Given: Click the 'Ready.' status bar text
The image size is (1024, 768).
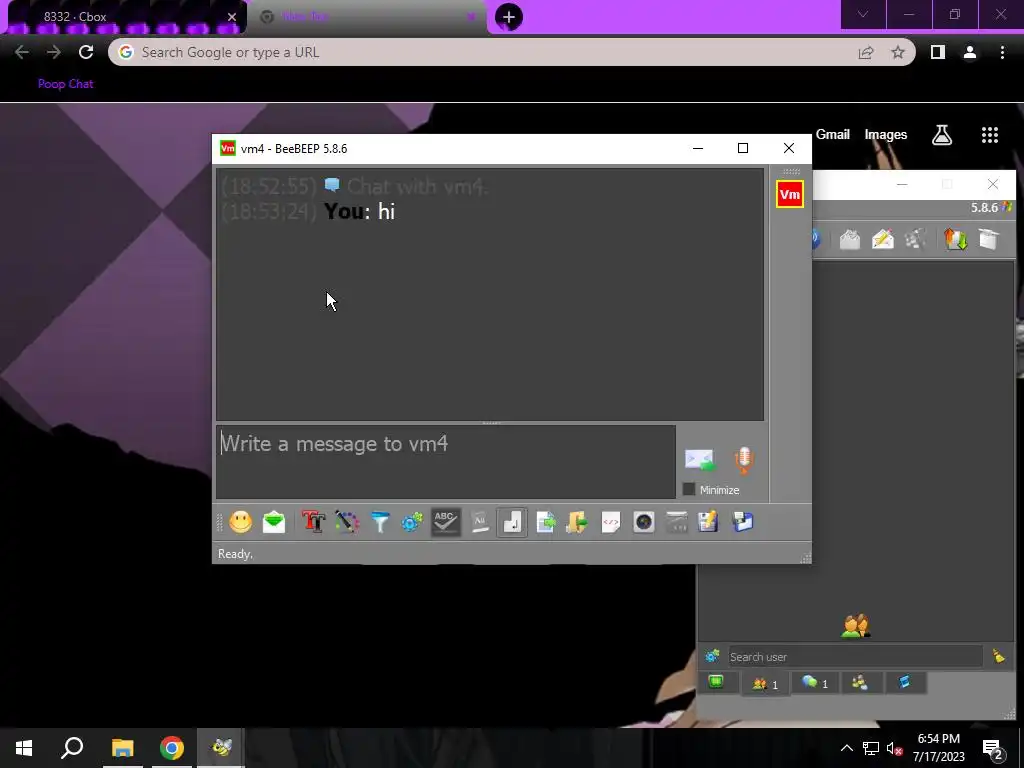Looking at the screenshot, I should click(x=235, y=554).
